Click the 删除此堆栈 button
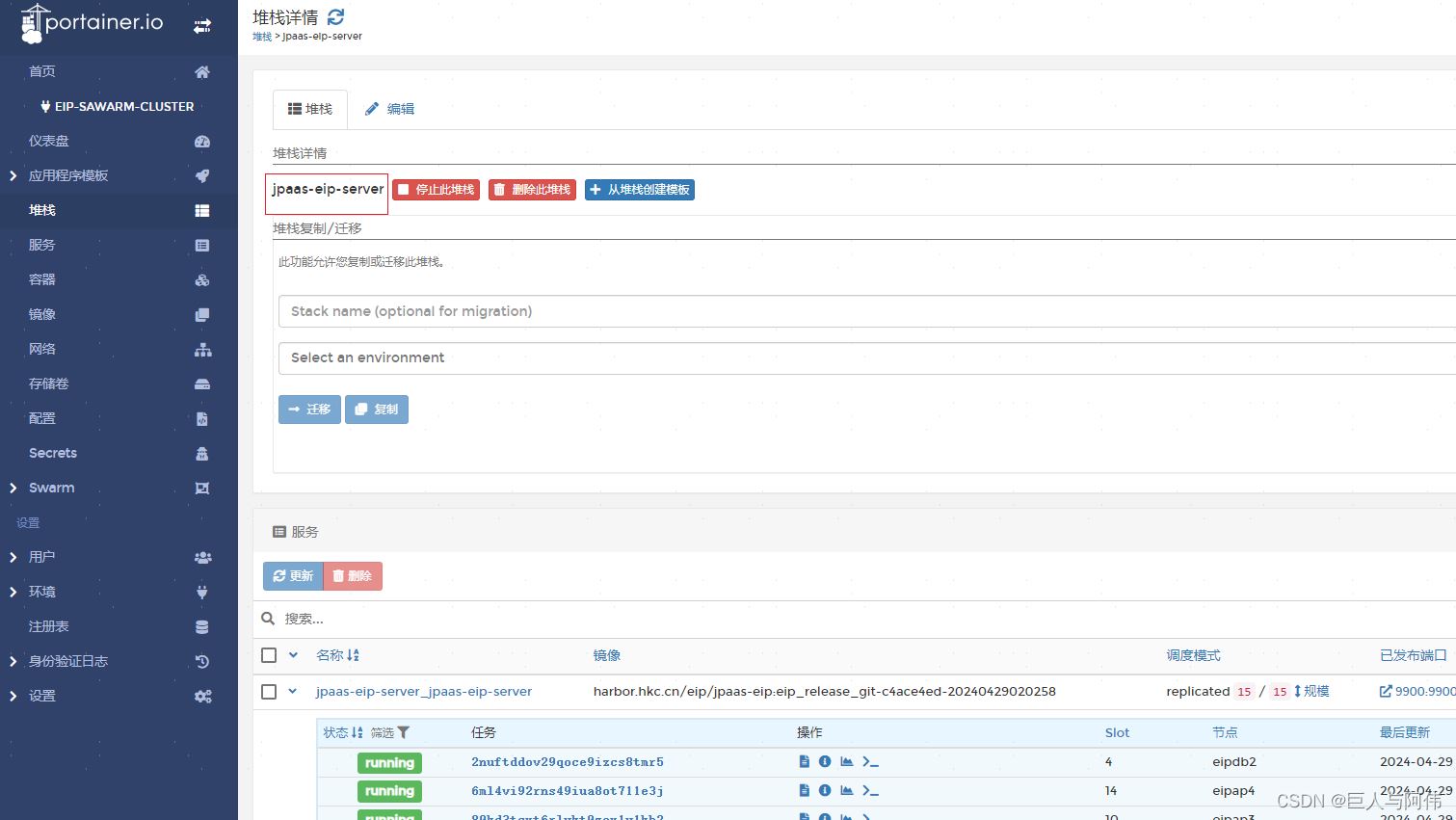The width and height of the screenshot is (1456, 820). [532, 190]
